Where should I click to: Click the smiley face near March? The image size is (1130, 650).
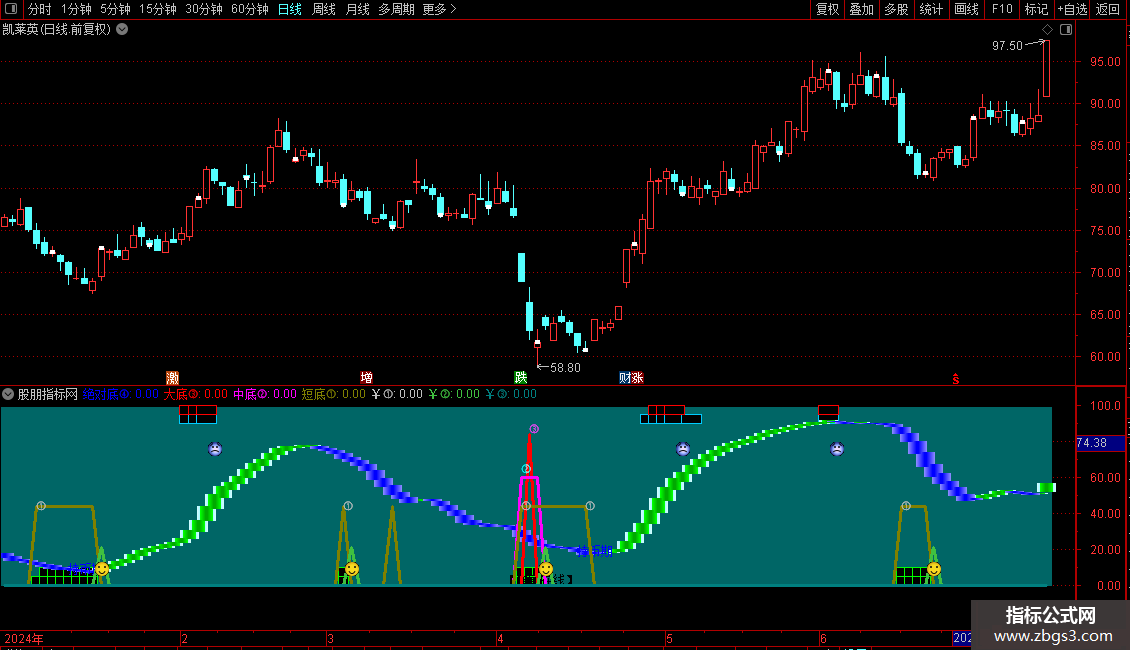(352, 569)
